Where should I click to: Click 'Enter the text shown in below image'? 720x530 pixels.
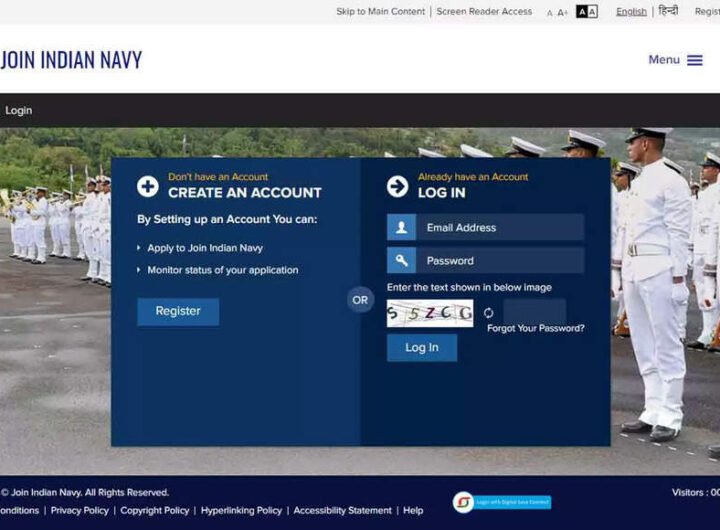469,288
